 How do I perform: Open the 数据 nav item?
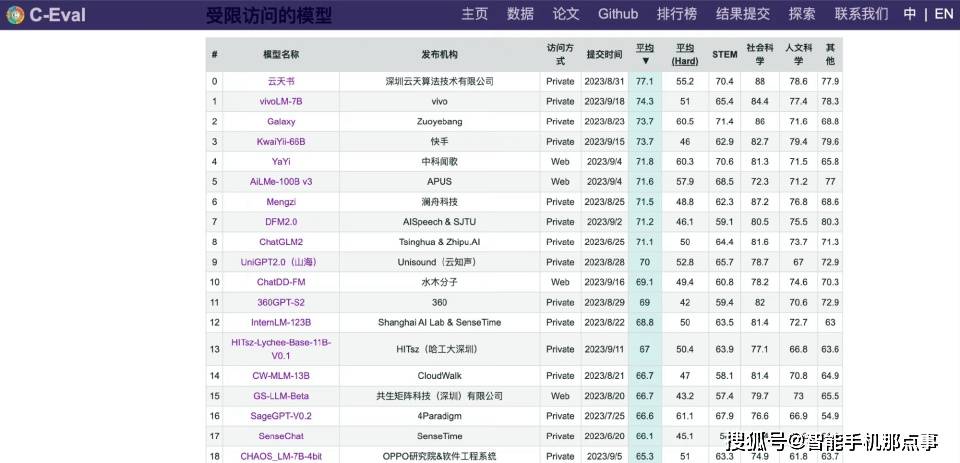tap(520, 14)
